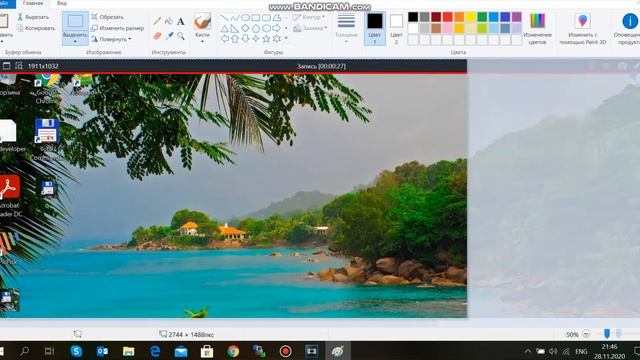Screen dimensions: 640x360
Task: Choose the Curve shape
Action: pos(235,18)
